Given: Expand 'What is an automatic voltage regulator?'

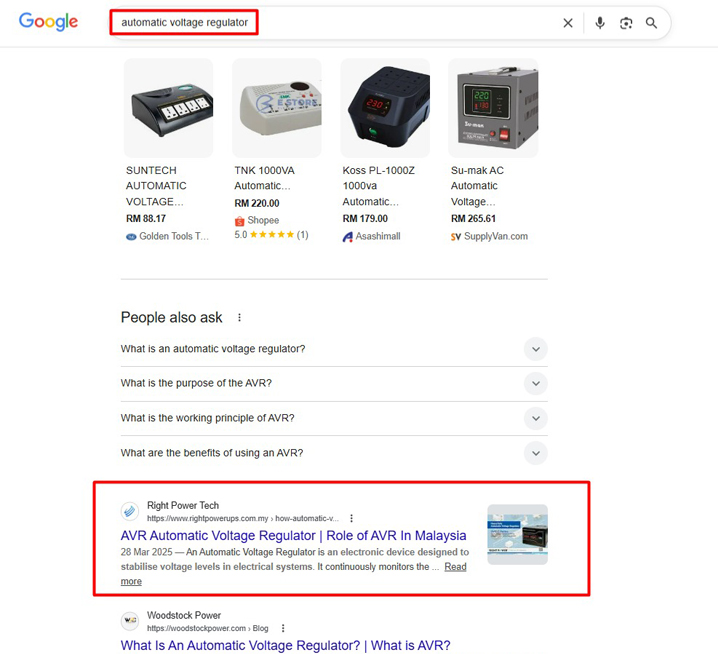Looking at the screenshot, I should (334, 349).
